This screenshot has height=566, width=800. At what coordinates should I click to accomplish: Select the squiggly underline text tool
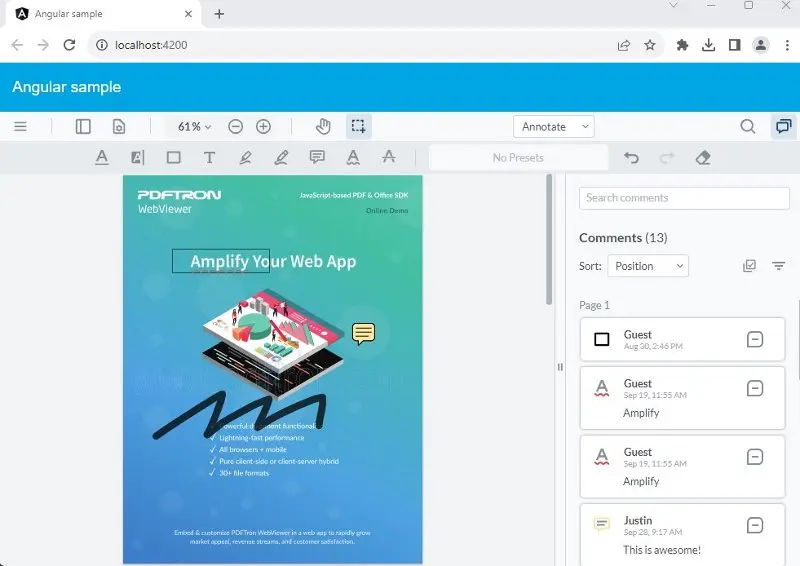point(353,157)
